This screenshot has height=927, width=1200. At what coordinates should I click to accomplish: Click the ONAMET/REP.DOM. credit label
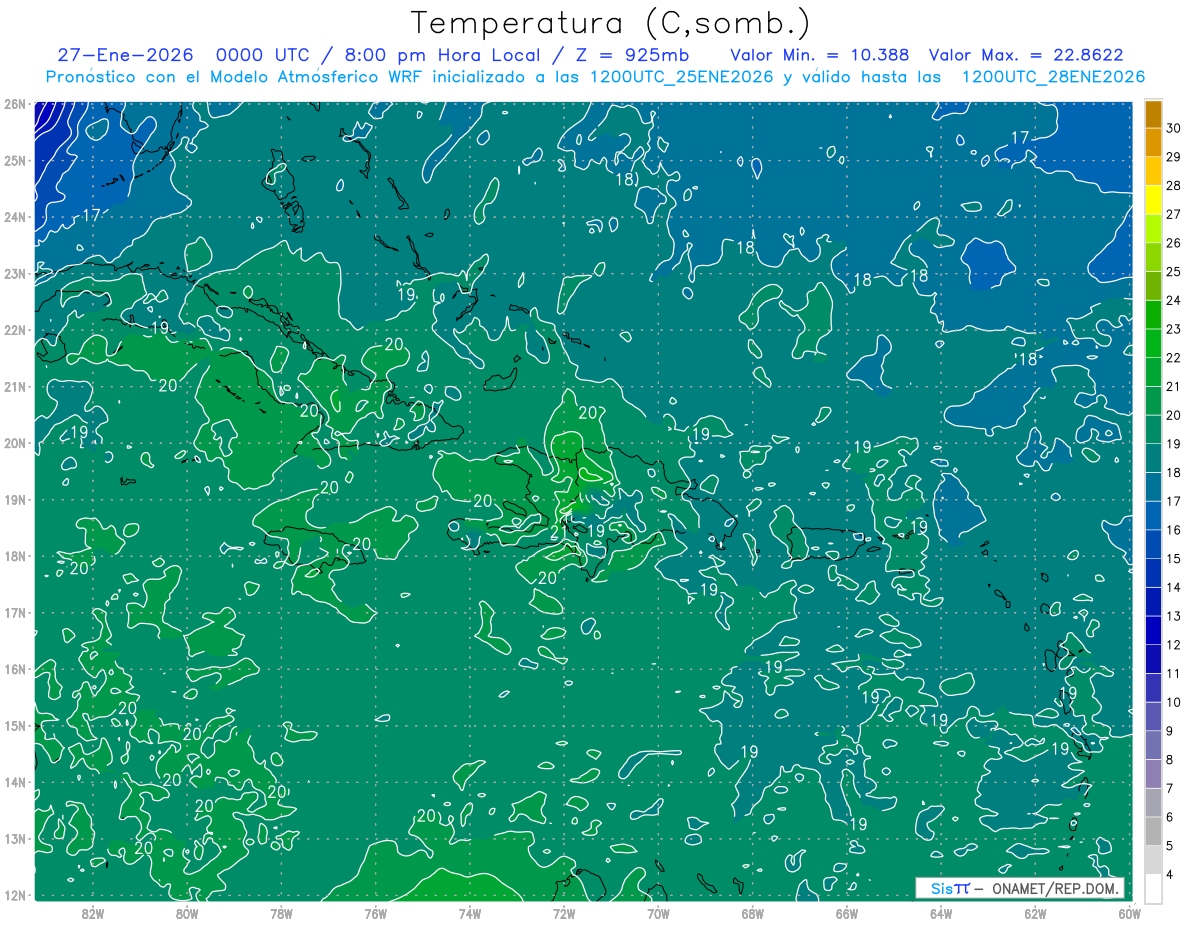coord(1055,888)
